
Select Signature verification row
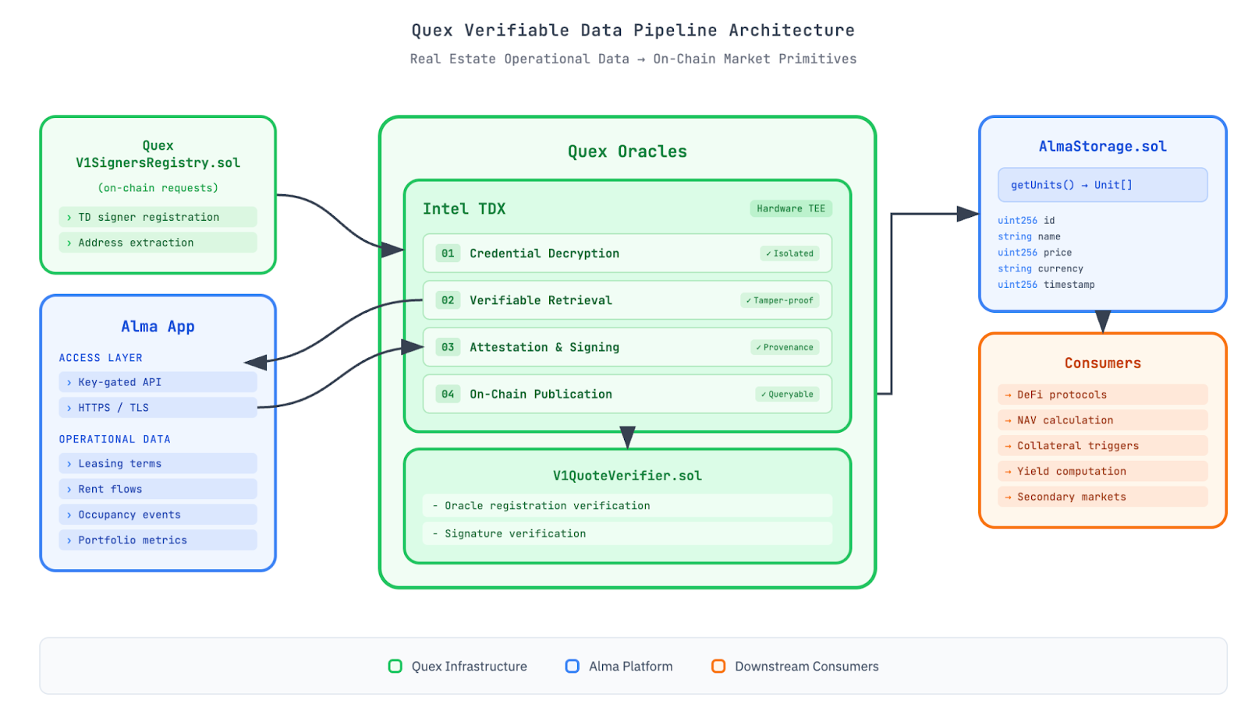[627, 533]
